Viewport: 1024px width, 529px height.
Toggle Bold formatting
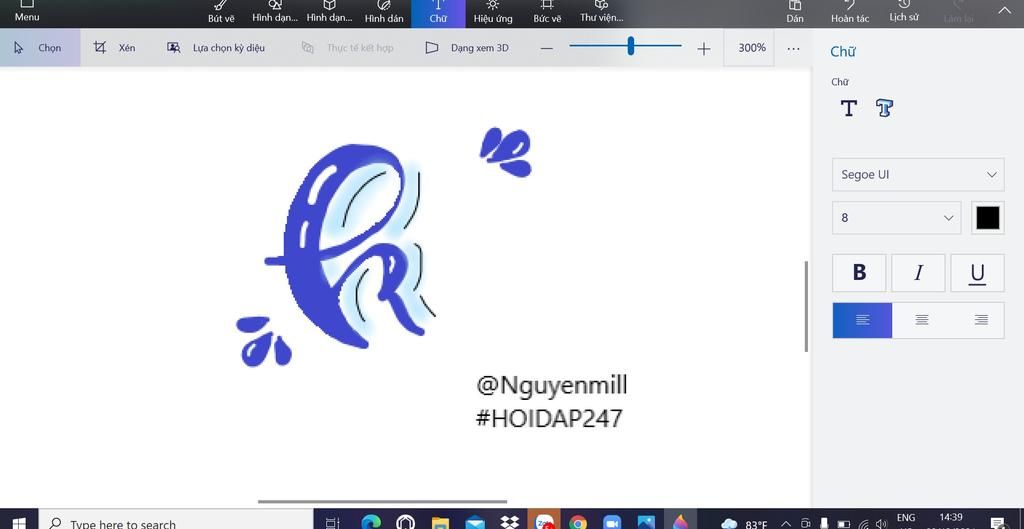coord(859,272)
